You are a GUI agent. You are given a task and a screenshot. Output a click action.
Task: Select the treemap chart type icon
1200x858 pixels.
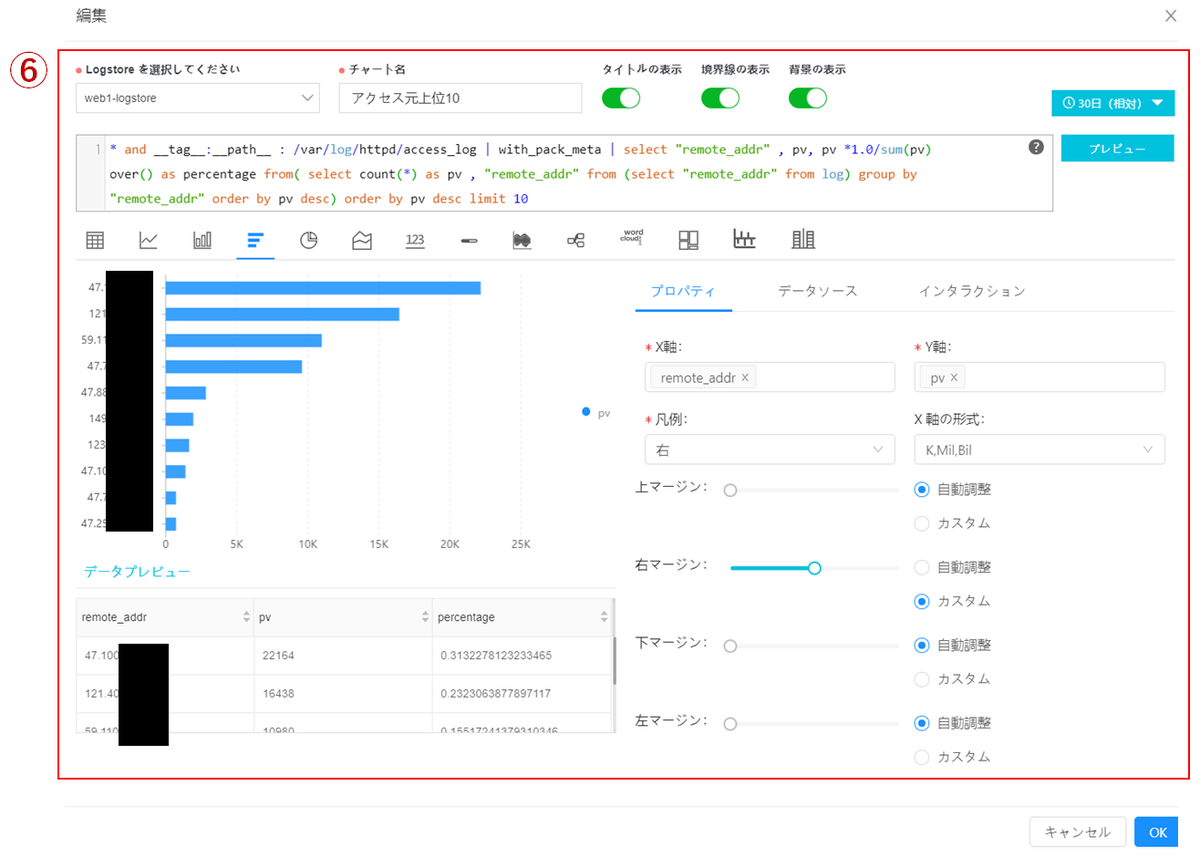[x=688, y=240]
